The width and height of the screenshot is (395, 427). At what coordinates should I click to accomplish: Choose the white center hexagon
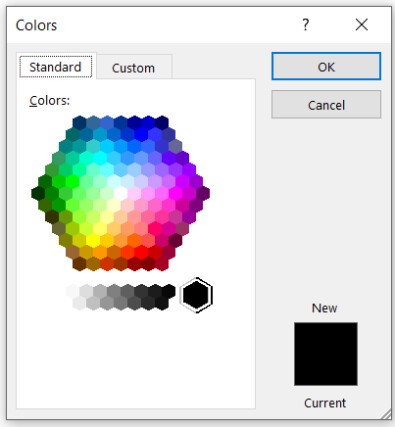pyautogui.click(x=120, y=193)
